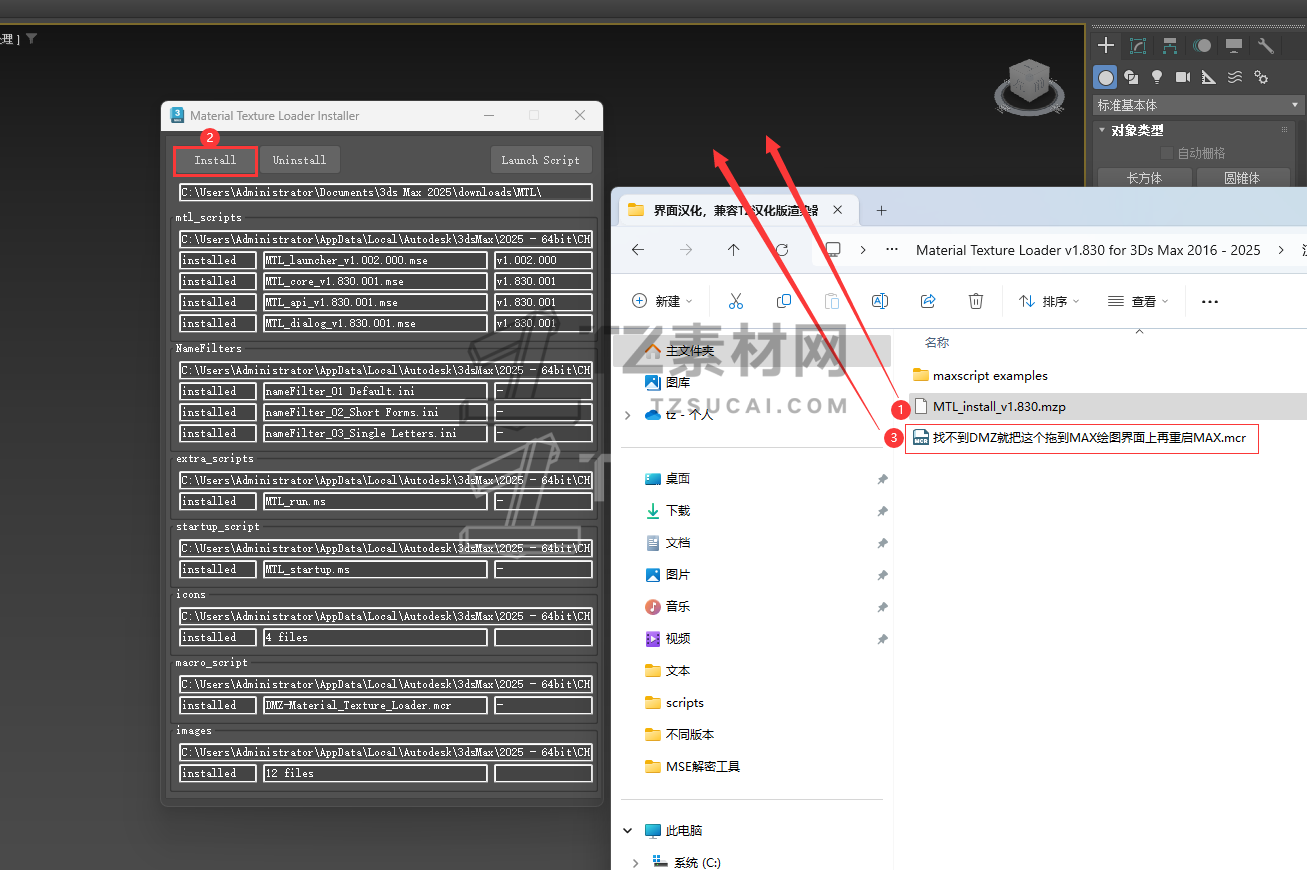Click the Share icon in Explorer toolbar
This screenshot has width=1307, height=870.
[x=928, y=301]
